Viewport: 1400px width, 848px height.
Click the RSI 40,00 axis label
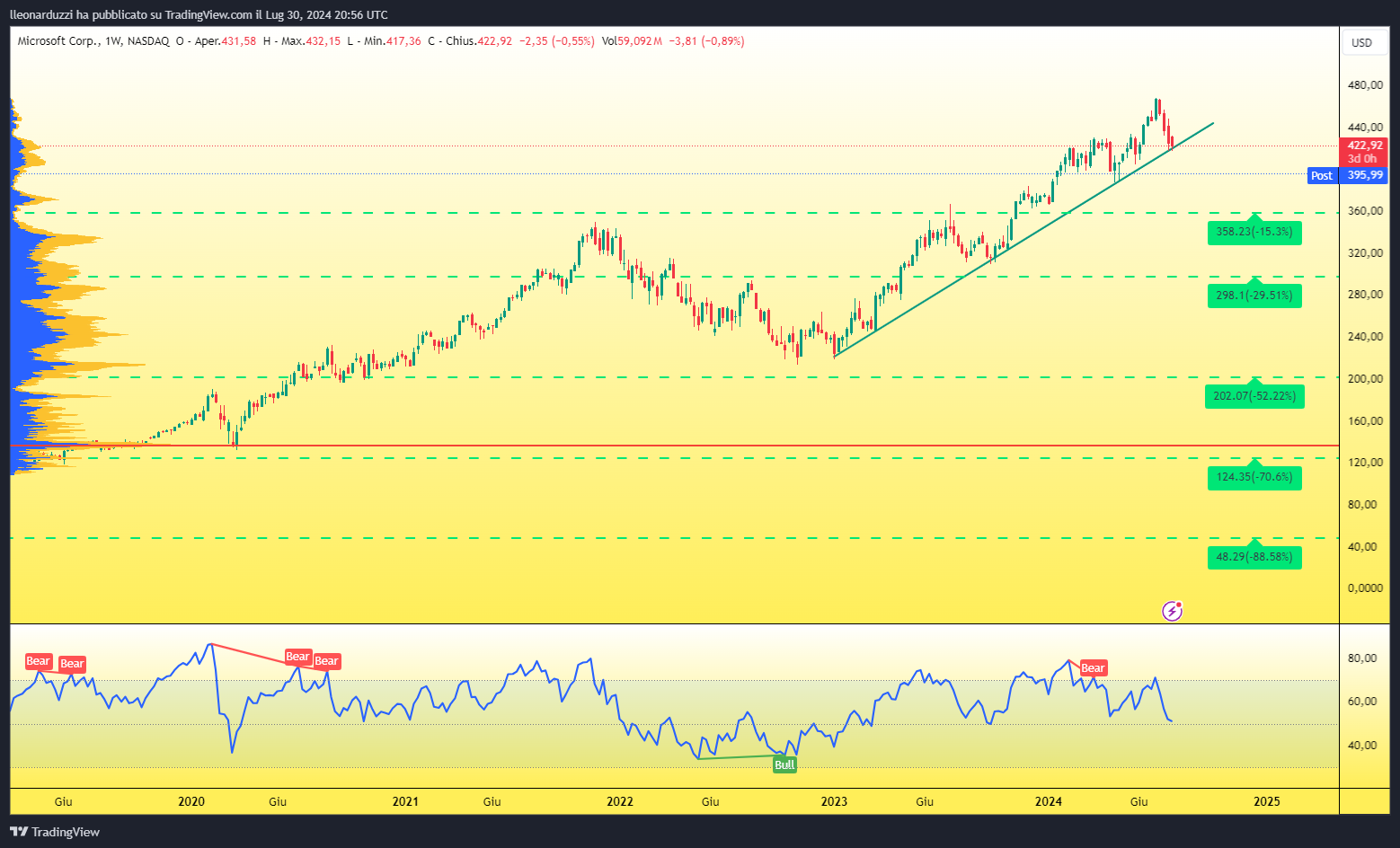tap(1362, 746)
